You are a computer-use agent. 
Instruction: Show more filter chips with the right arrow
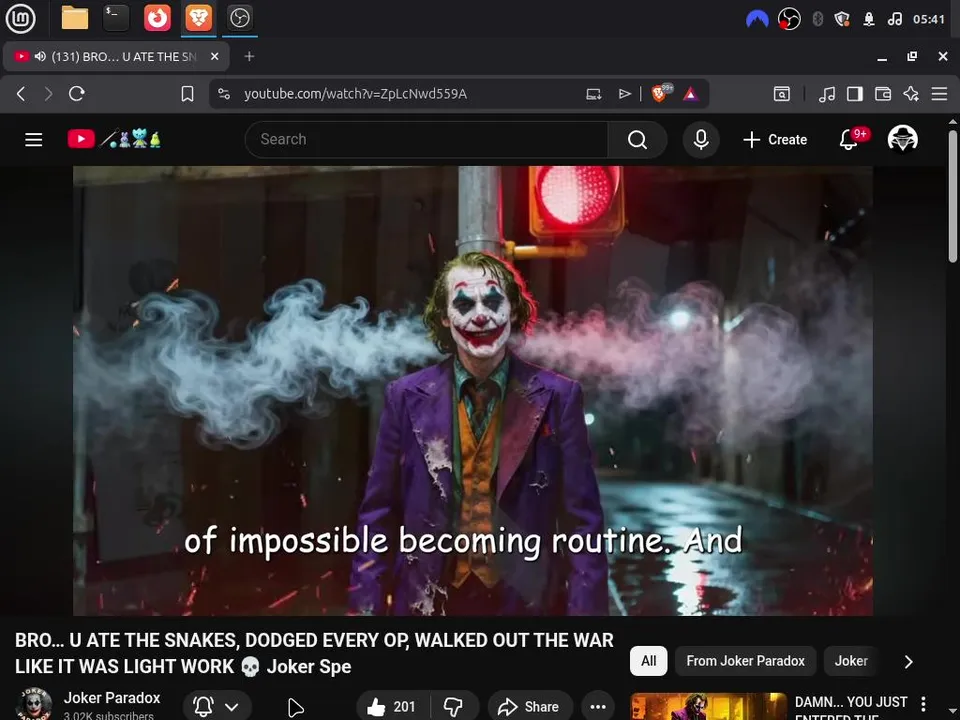909,662
